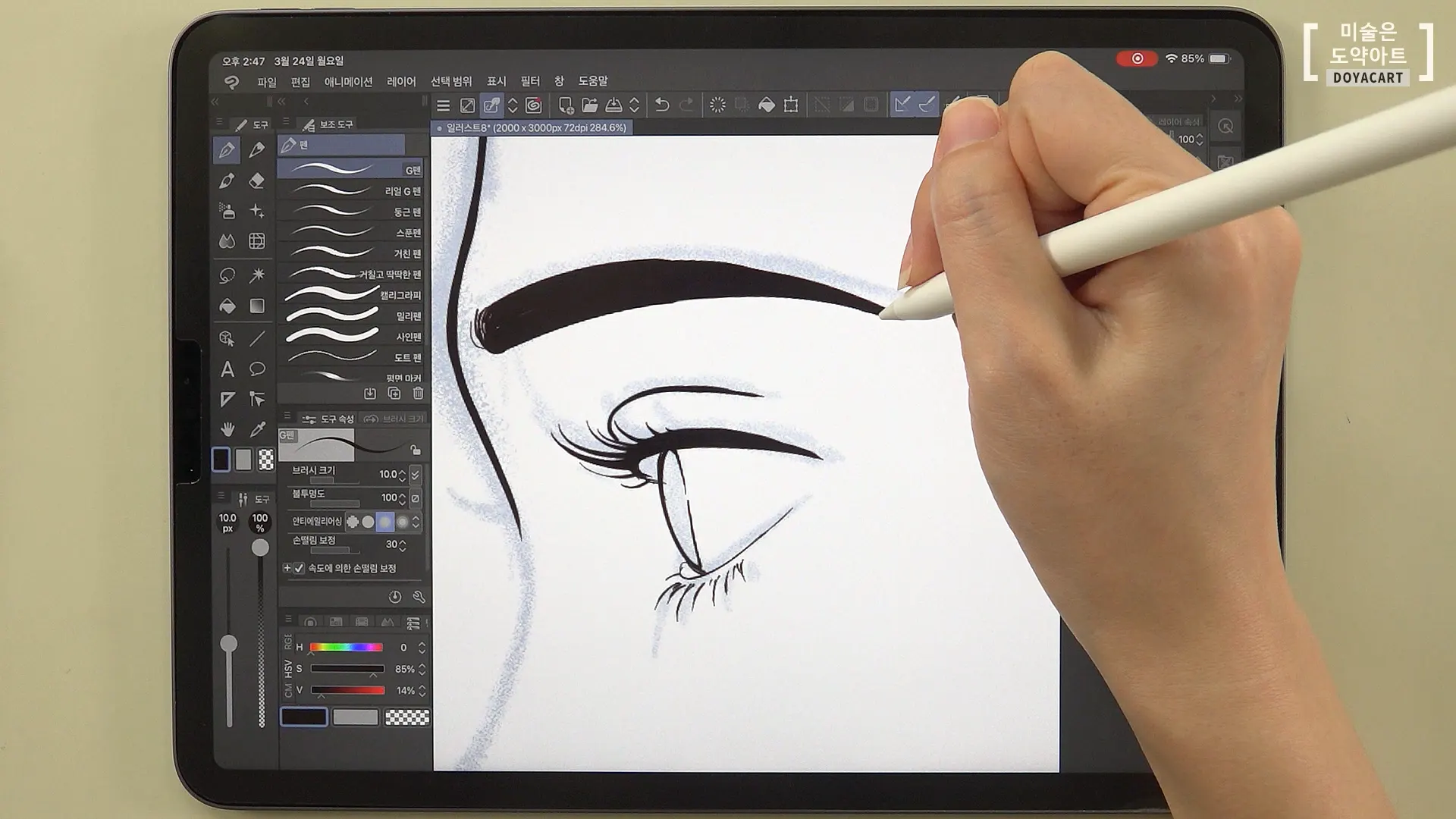Screen dimensions: 1456x819
Task: Collapse the left palette dock with the double chevron
Action: click(215, 101)
